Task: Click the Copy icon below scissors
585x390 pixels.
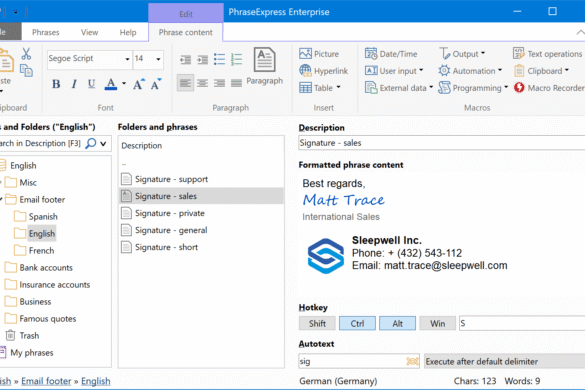Action: (26, 71)
